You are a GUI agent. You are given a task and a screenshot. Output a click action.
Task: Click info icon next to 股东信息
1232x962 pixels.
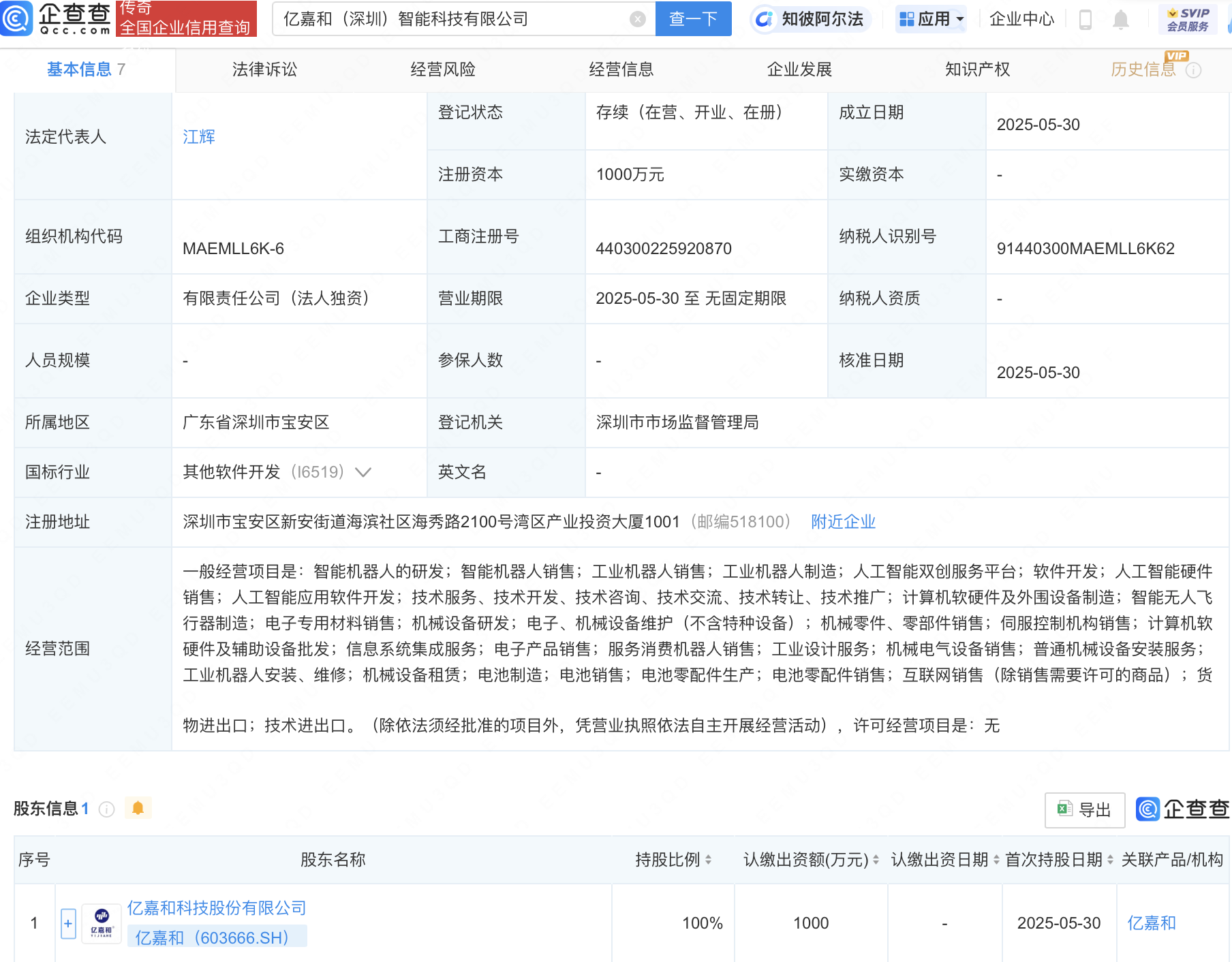(x=106, y=809)
